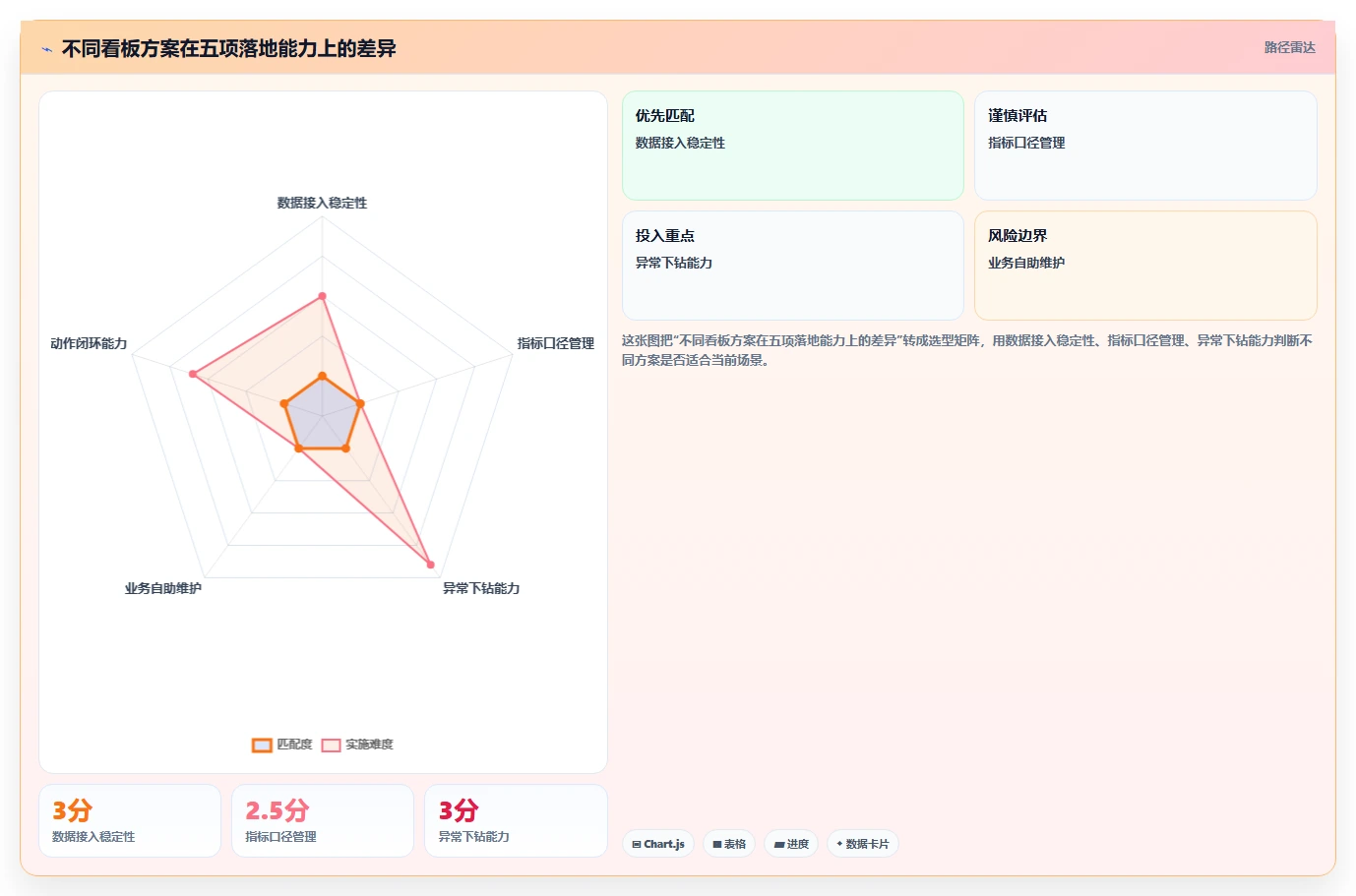Click the 动作闭环能力 radar axis label
Screen dimensions: 1356x896
coord(89,343)
